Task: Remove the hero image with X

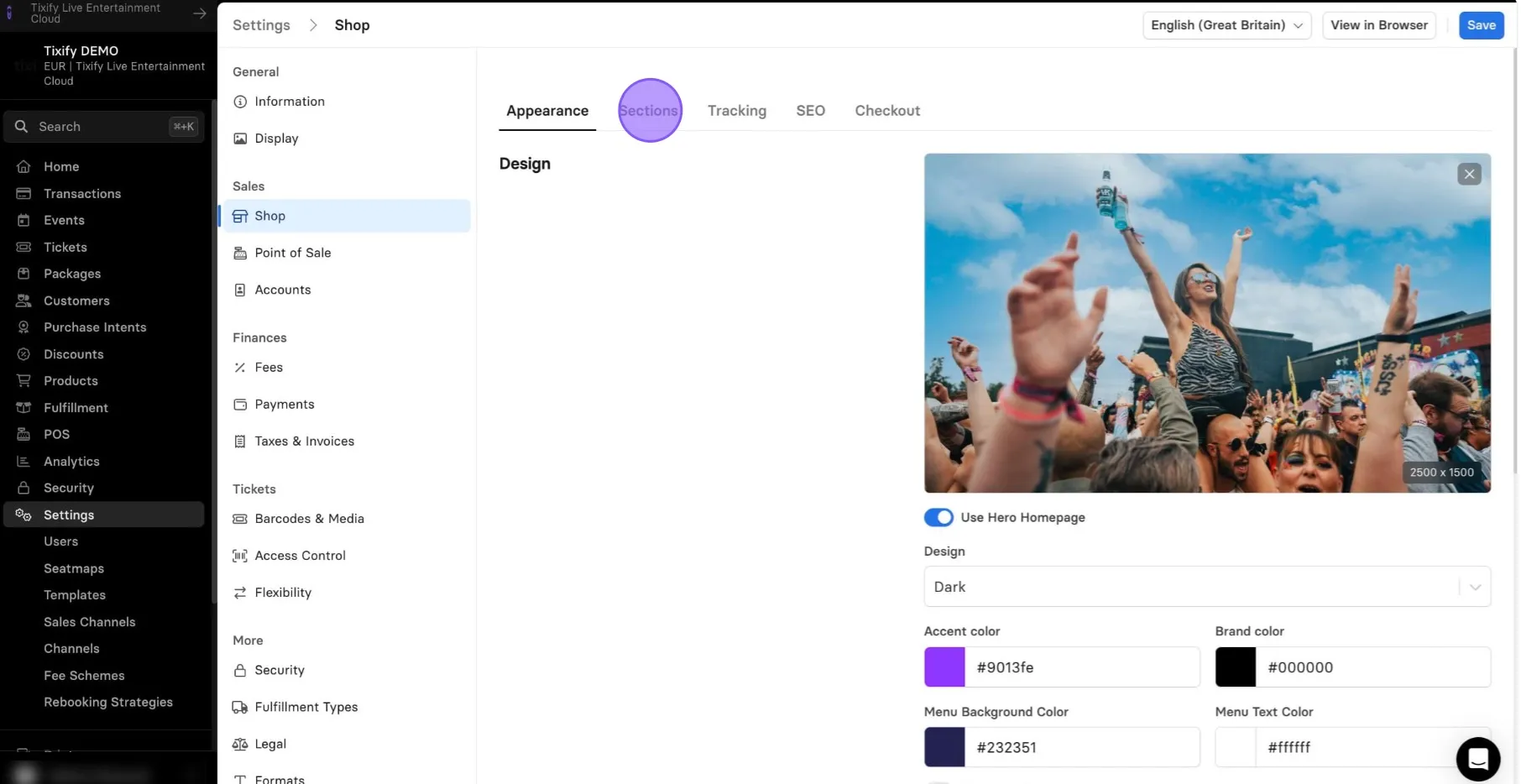Action: (x=1469, y=174)
